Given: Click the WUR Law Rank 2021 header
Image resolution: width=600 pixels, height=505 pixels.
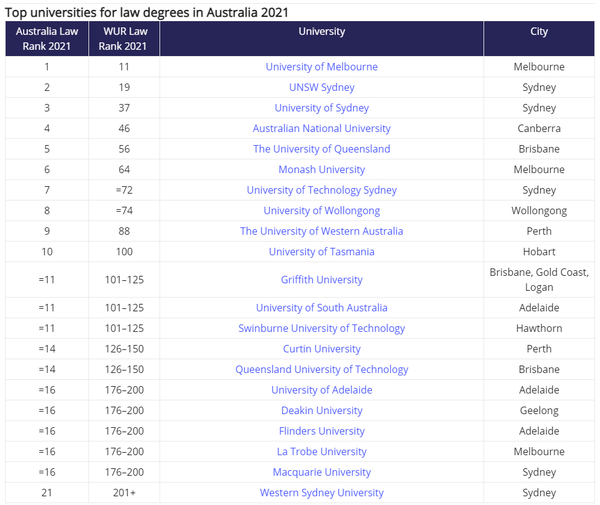Looking at the screenshot, I should 124,39.
